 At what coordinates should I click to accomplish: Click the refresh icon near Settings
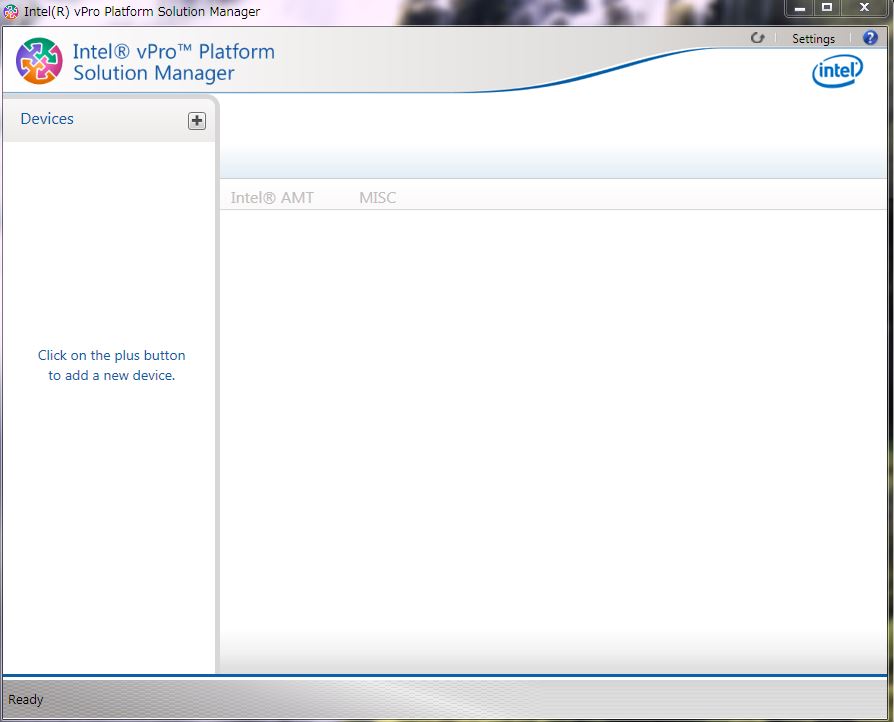757,38
